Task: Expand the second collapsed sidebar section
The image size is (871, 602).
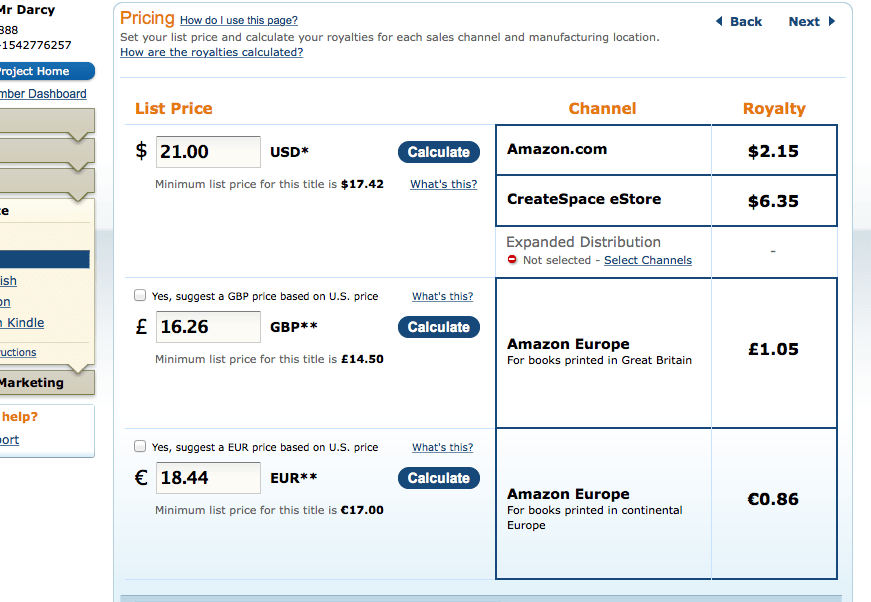Action: point(46,151)
